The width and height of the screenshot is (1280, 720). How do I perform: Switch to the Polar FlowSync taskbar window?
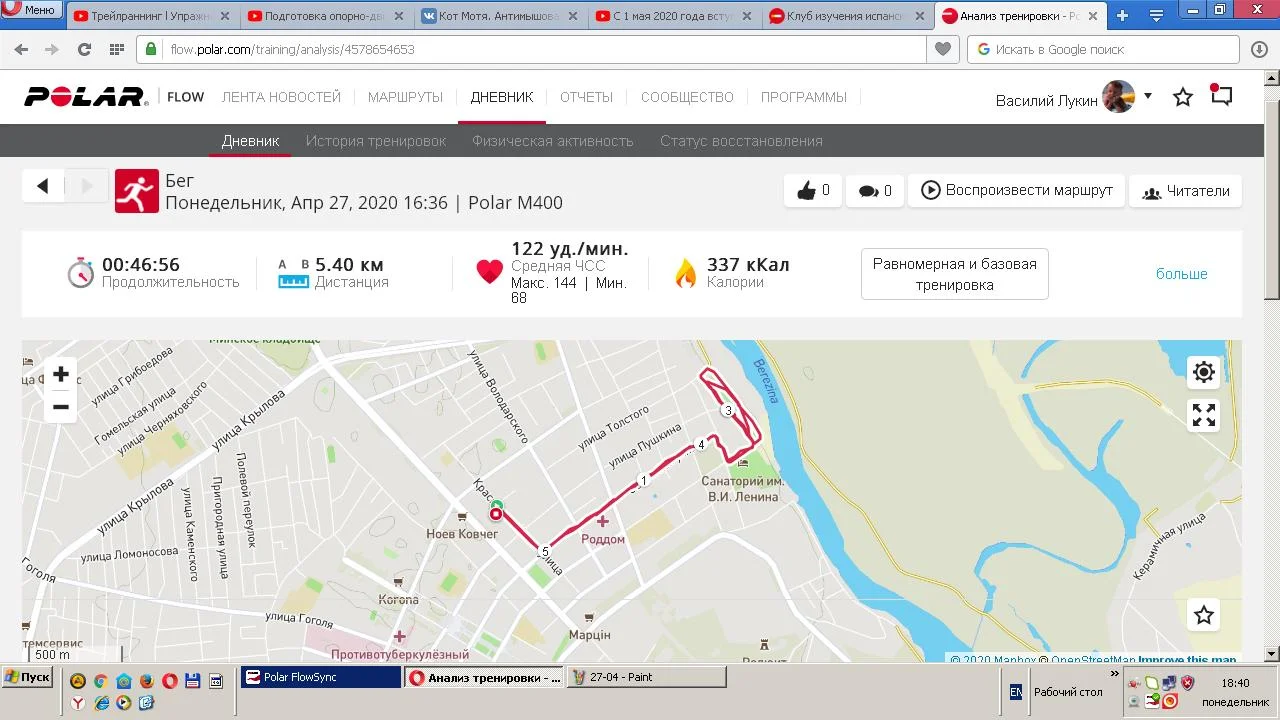[321, 677]
